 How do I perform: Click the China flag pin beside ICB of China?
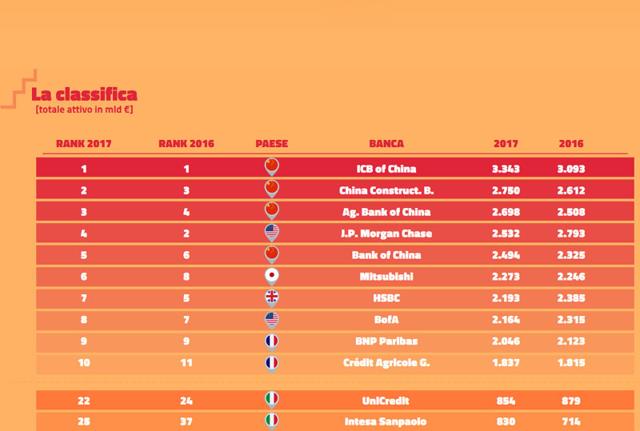point(271,166)
